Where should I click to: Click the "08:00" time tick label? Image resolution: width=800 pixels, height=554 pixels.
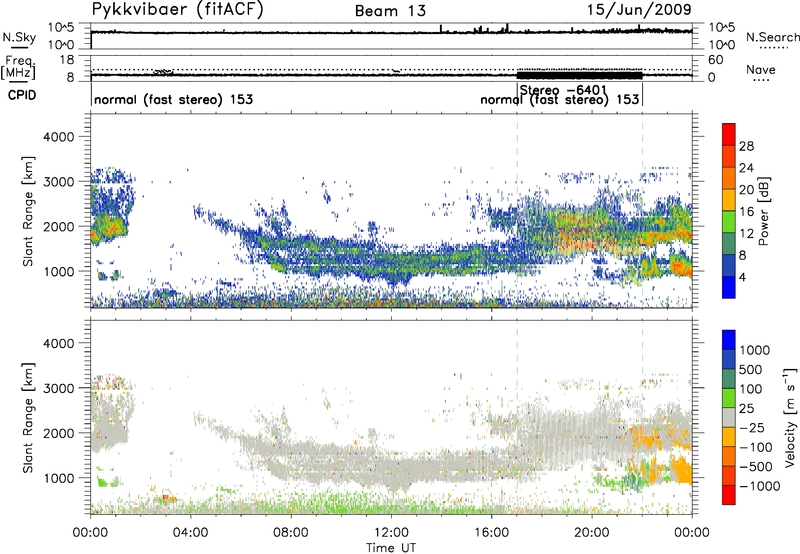point(291,533)
